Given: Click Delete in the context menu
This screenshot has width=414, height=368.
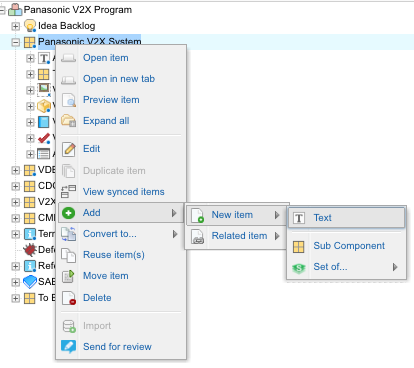Looking at the screenshot, I should click(x=121, y=298).
